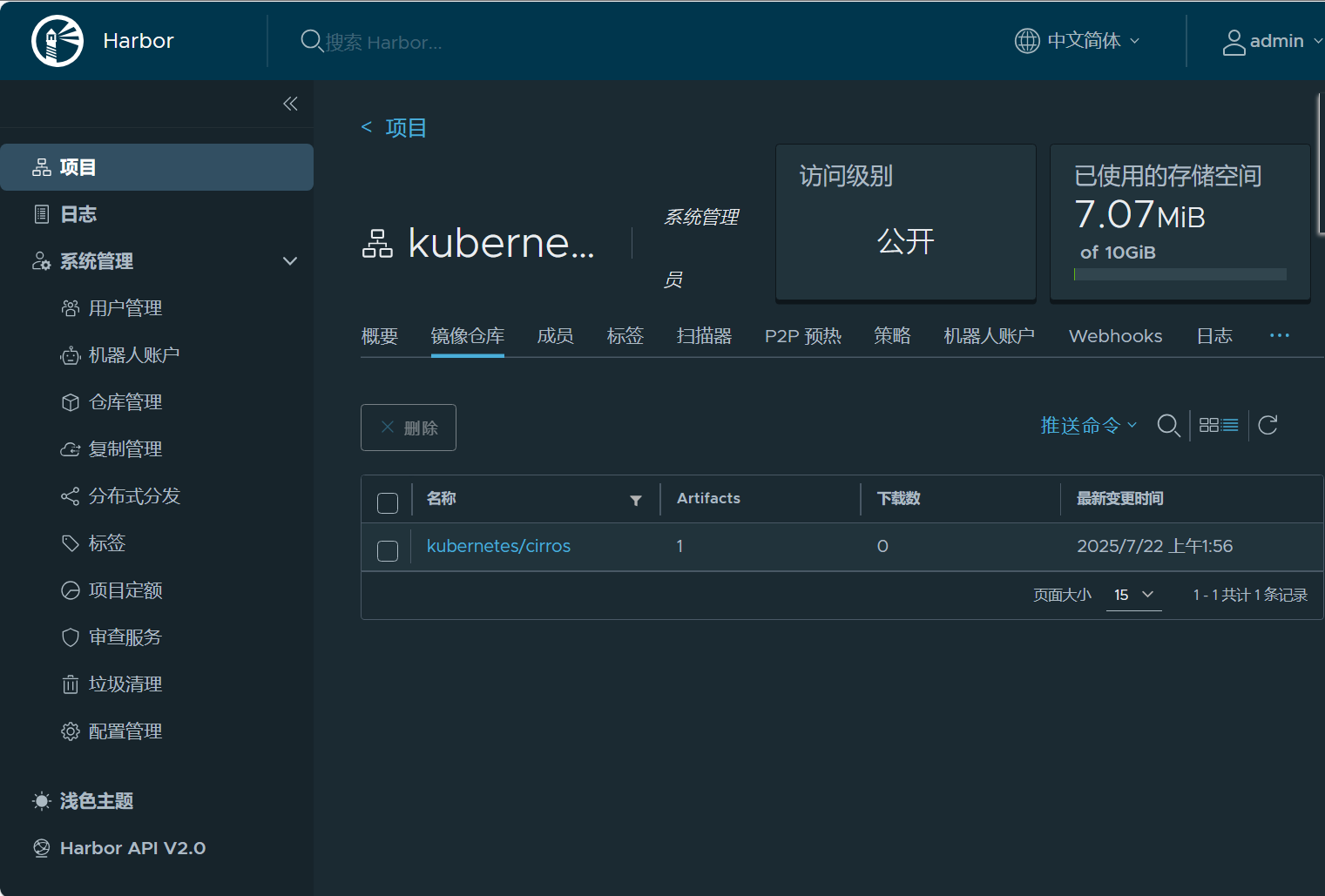Click the 复制管理 cloud icon
Screen dimensions: 1325x896
pos(71,449)
